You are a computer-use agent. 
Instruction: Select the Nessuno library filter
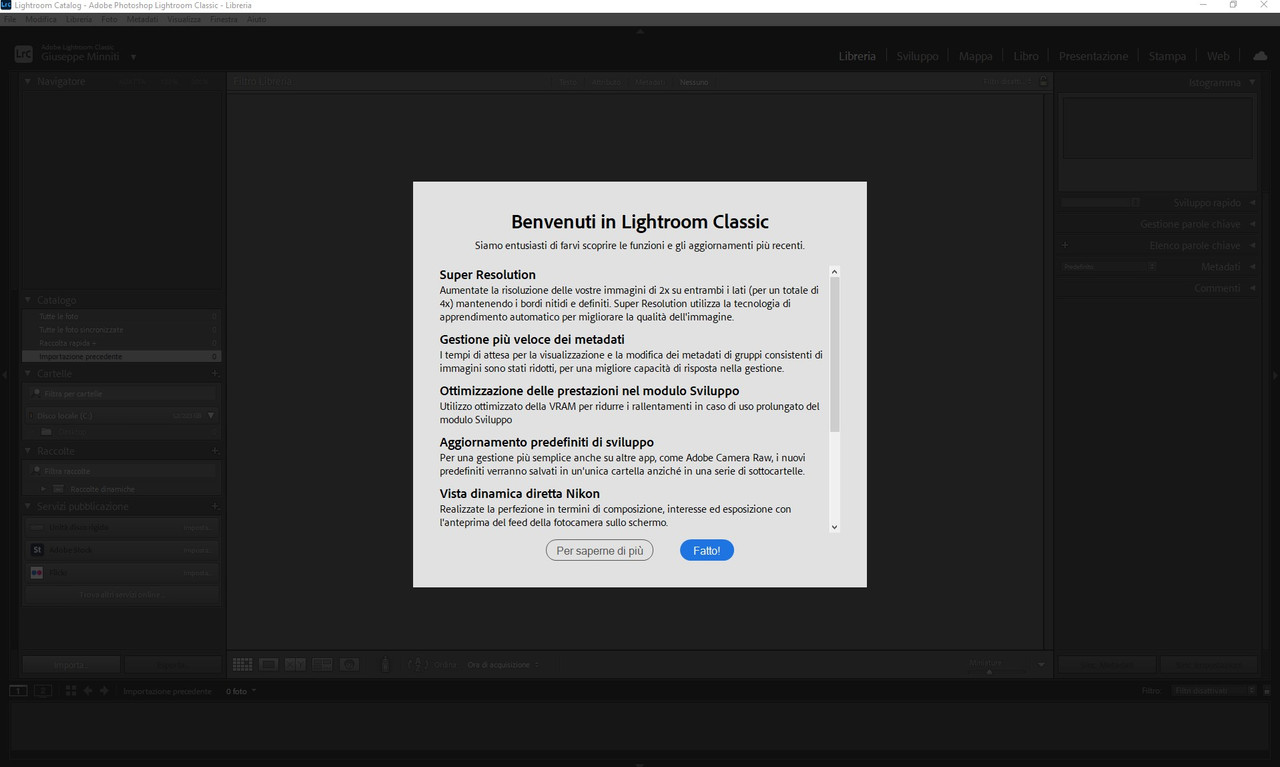(694, 82)
